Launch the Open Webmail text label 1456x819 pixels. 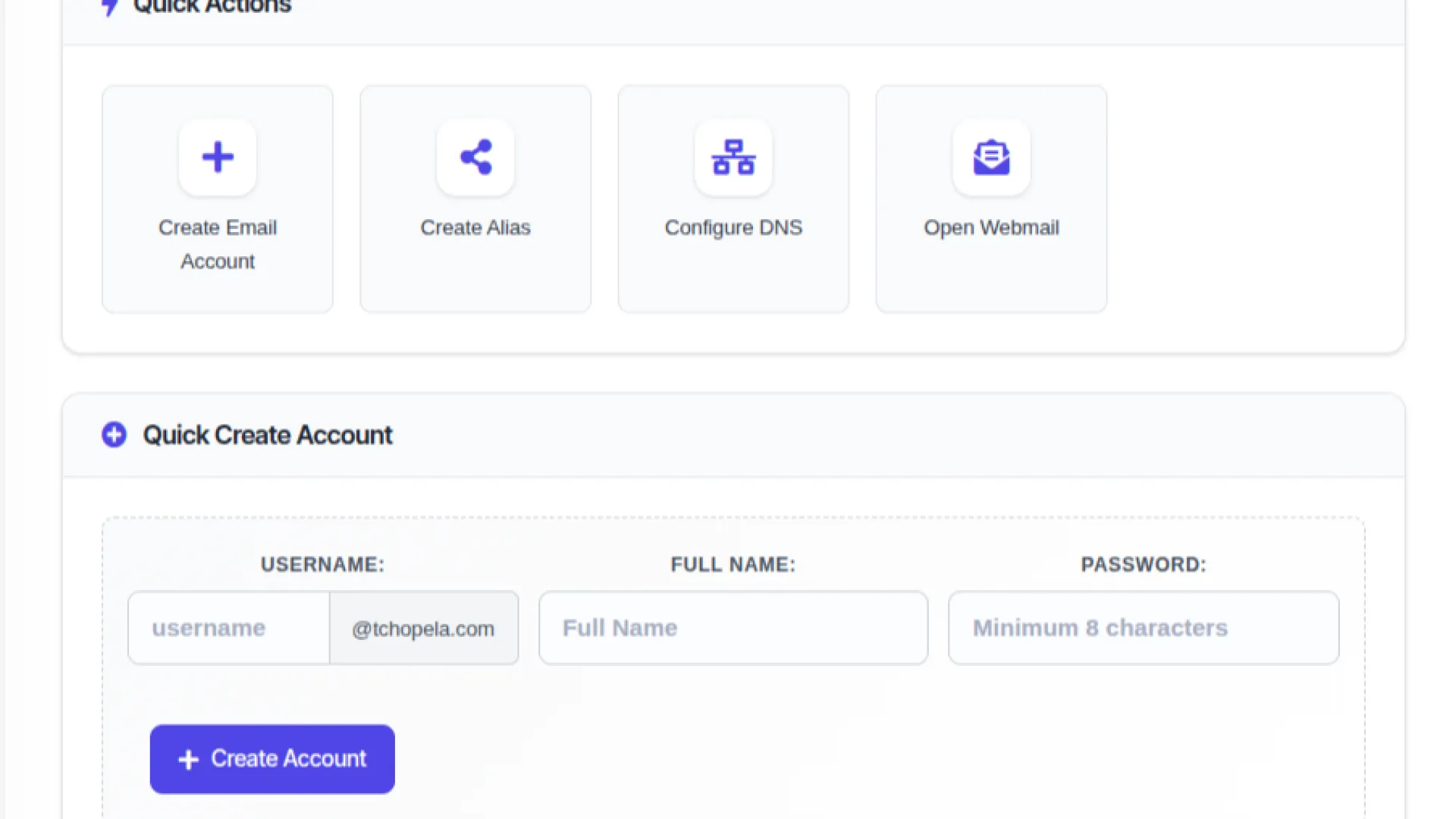tap(991, 227)
